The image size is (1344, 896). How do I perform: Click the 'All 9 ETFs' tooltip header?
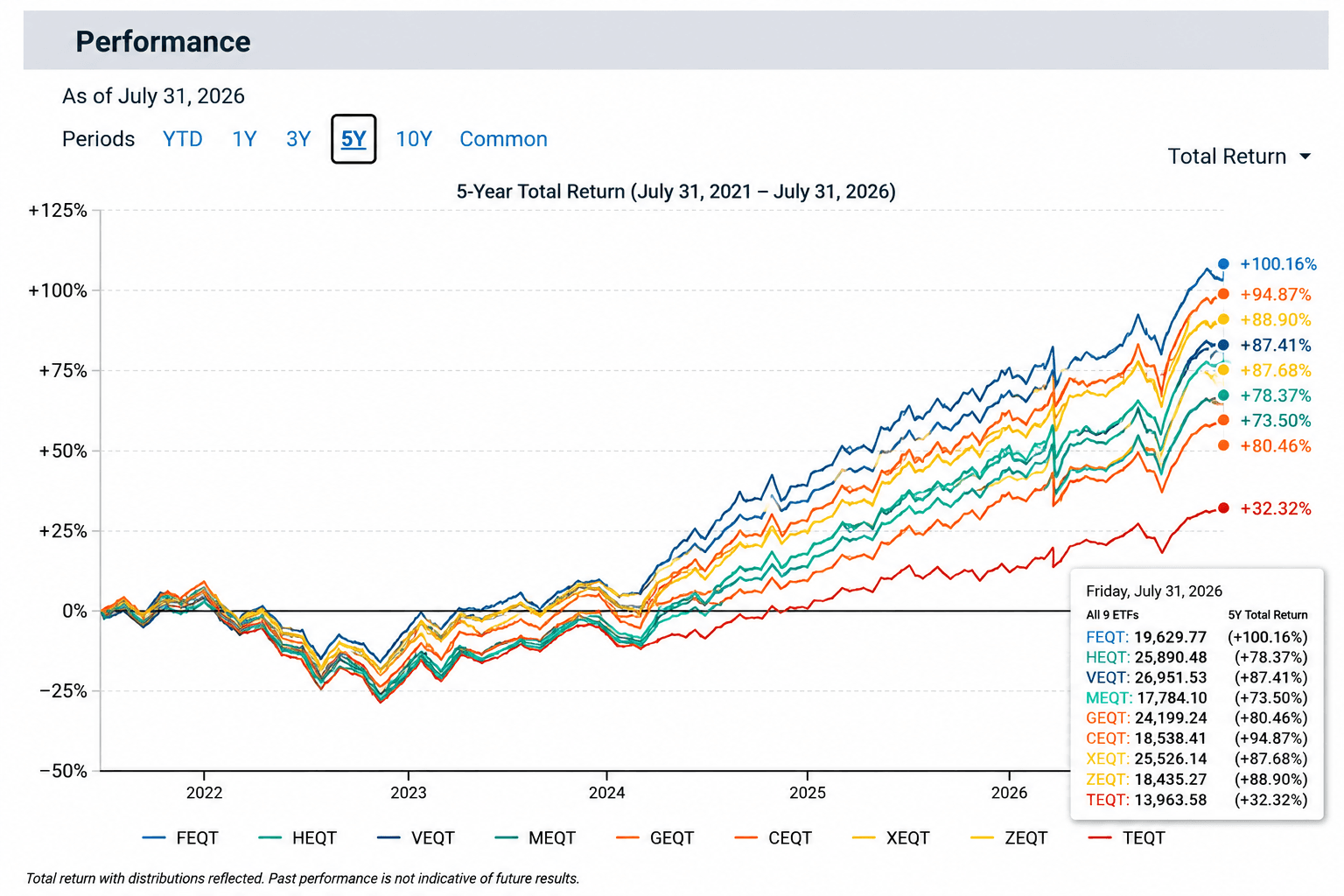[1112, 615]
